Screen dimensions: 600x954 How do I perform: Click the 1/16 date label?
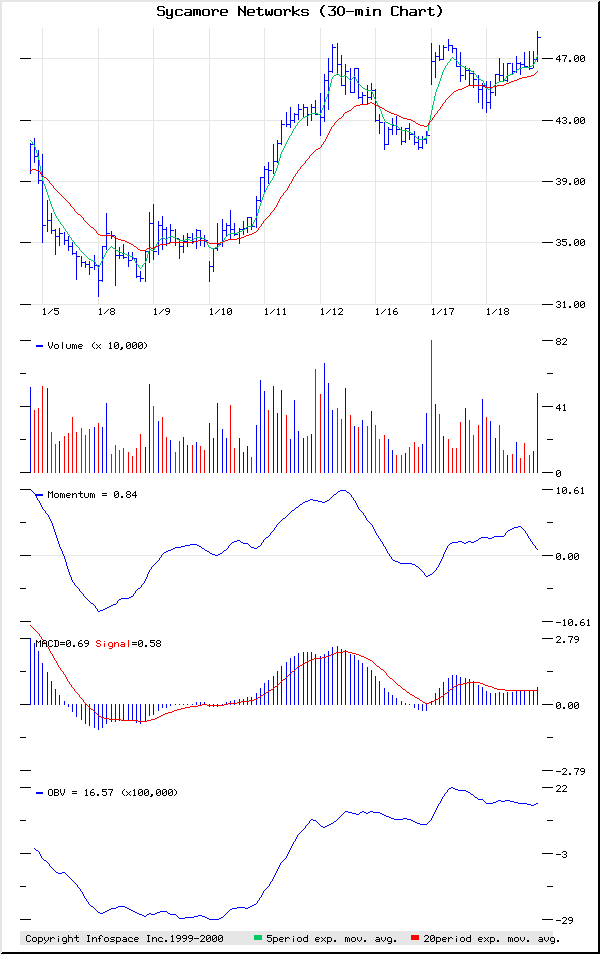(x=386, y=312)
